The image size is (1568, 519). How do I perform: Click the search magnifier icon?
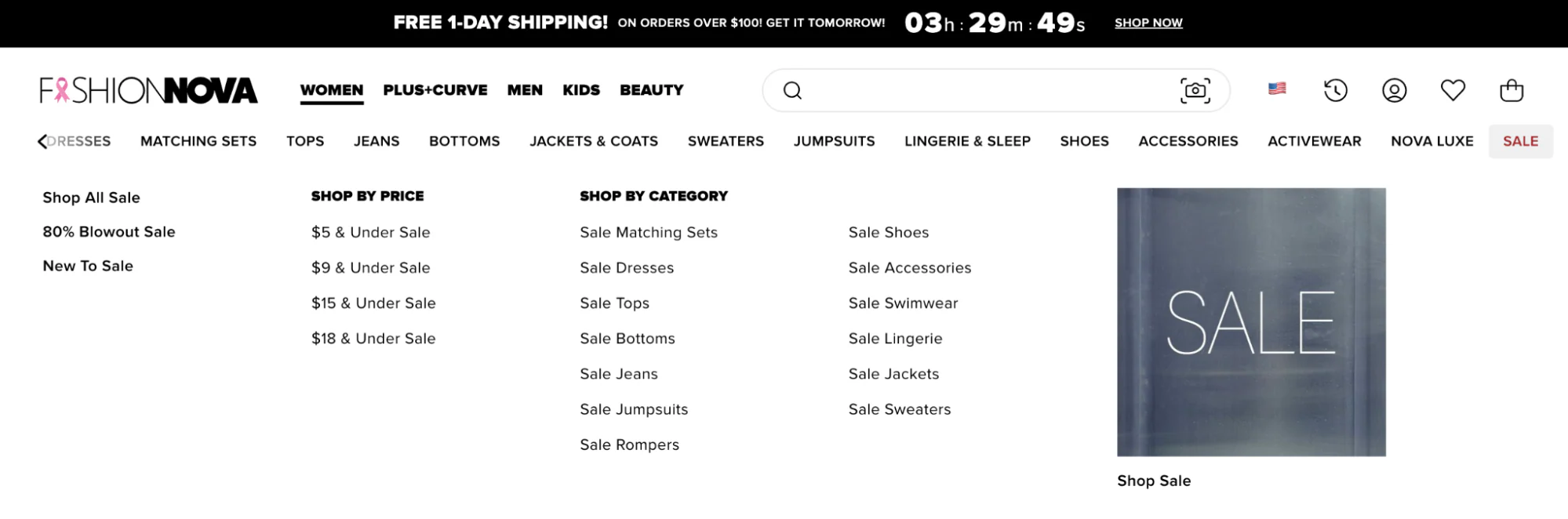click(794, 90)
